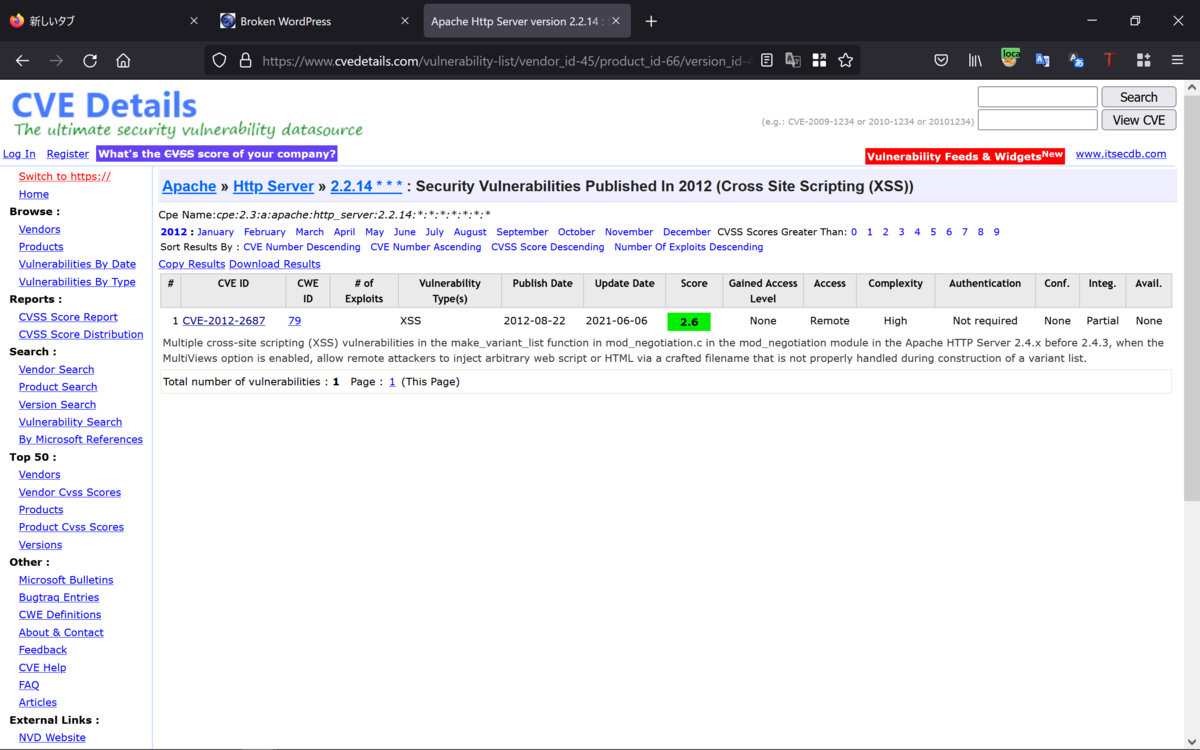This screenshot has width=1200, height=750.
Task: Click the View CVE button
Action: [1138, 120]
